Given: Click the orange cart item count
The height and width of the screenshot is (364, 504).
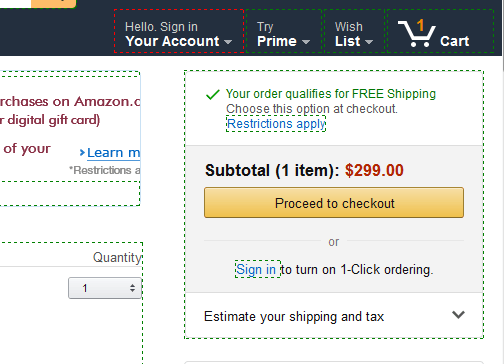Looking at the screenshot, I should coord(420,25).
